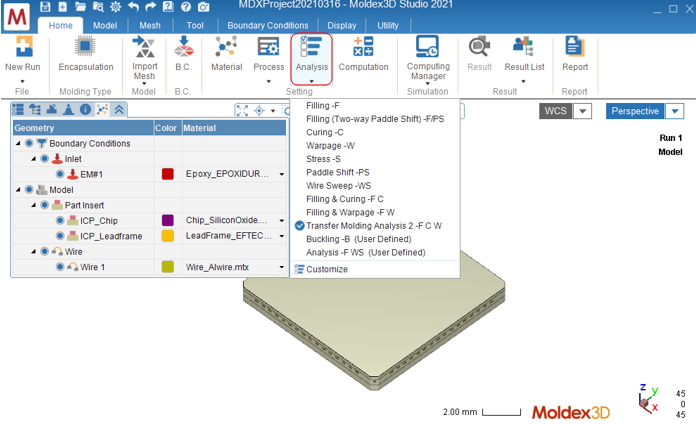Toggle visibility of Boundary Conditions node
Viewport: 696px width, 424px height.
(29, 143)
